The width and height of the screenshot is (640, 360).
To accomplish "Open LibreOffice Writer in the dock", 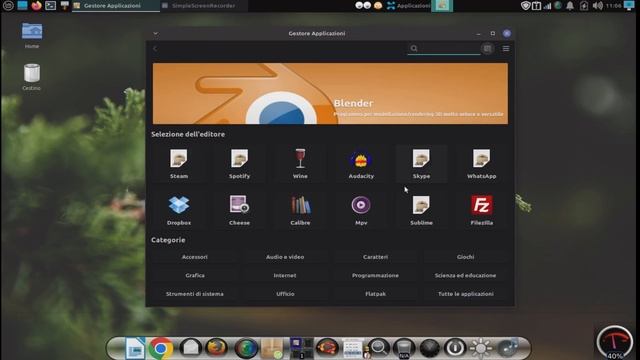I will pyautogui.click(x=134, y=348).
